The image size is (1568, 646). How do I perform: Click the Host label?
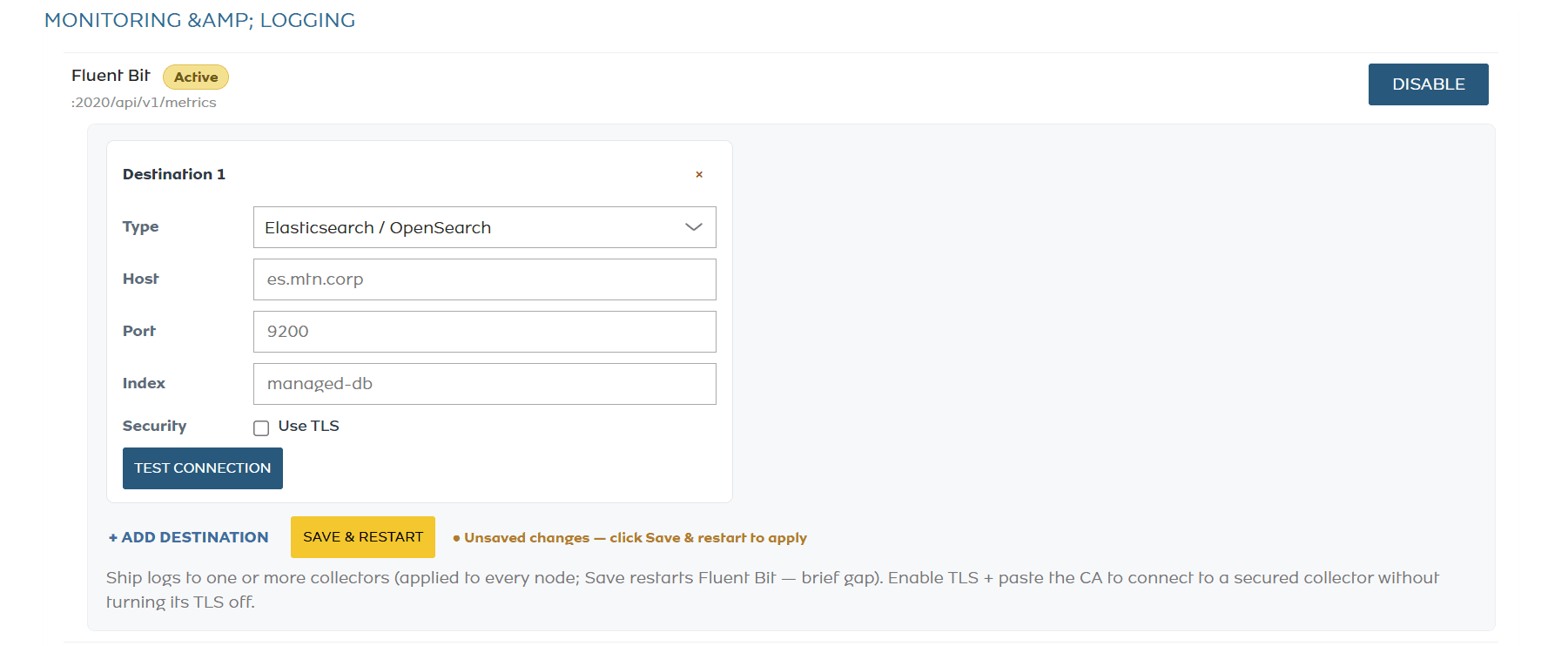[x=141, y=279]
